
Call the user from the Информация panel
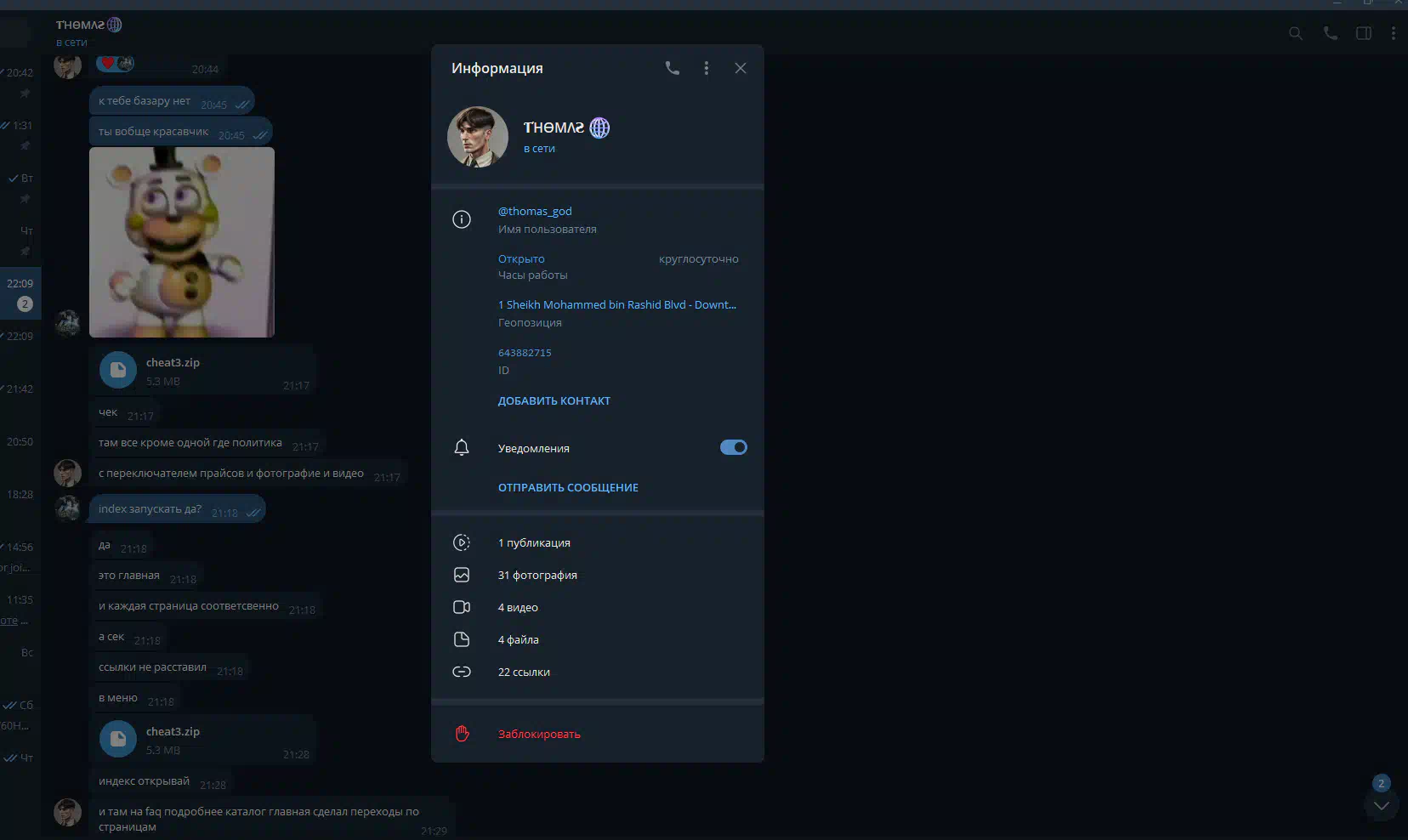tap(672, 68)
